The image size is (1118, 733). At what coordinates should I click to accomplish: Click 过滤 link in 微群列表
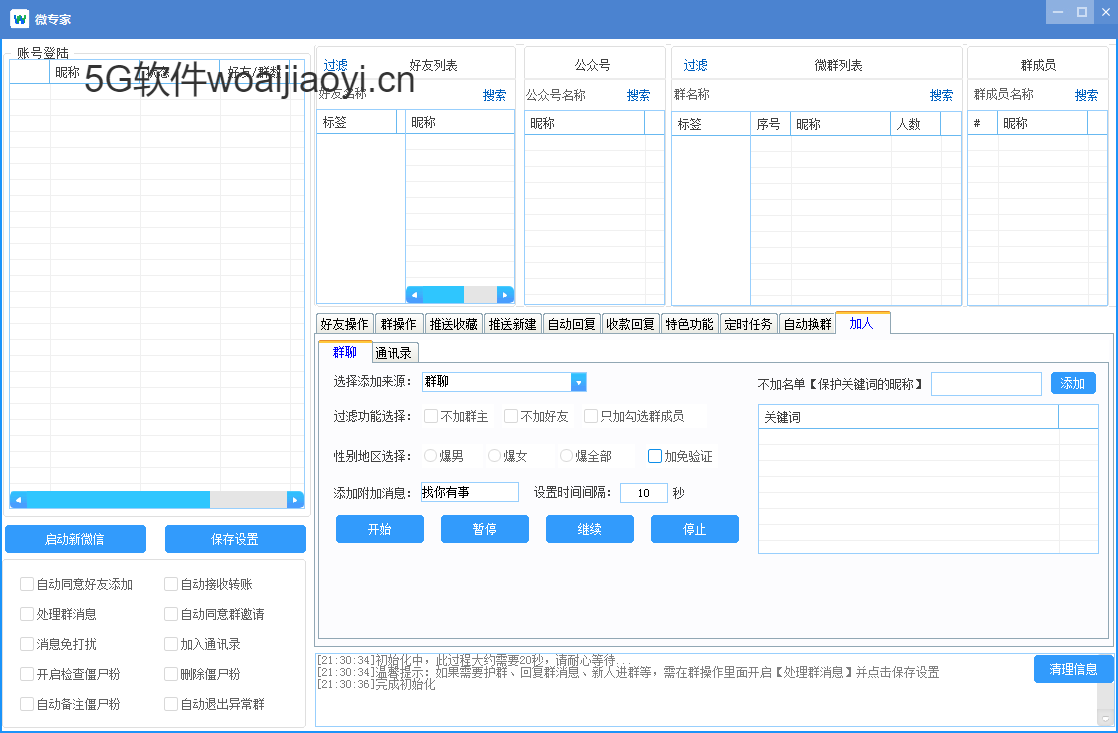[x=695, y=65]
